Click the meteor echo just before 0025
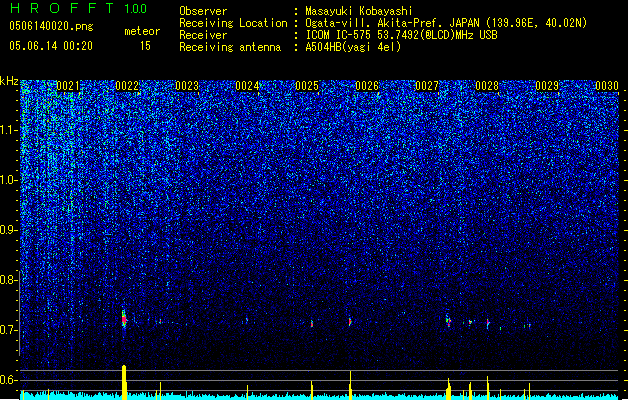 pyautogui.click(x=312, y=323)
